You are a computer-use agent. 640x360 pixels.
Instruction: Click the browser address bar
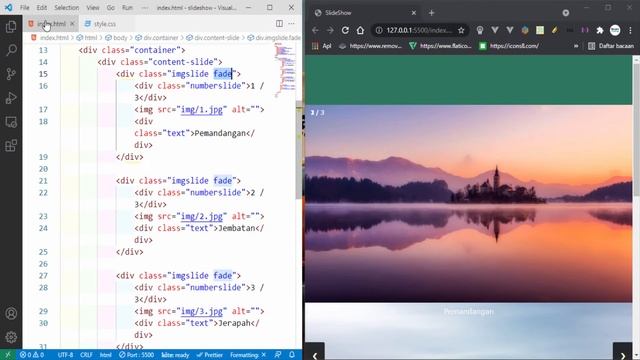(x=419, y=30)
